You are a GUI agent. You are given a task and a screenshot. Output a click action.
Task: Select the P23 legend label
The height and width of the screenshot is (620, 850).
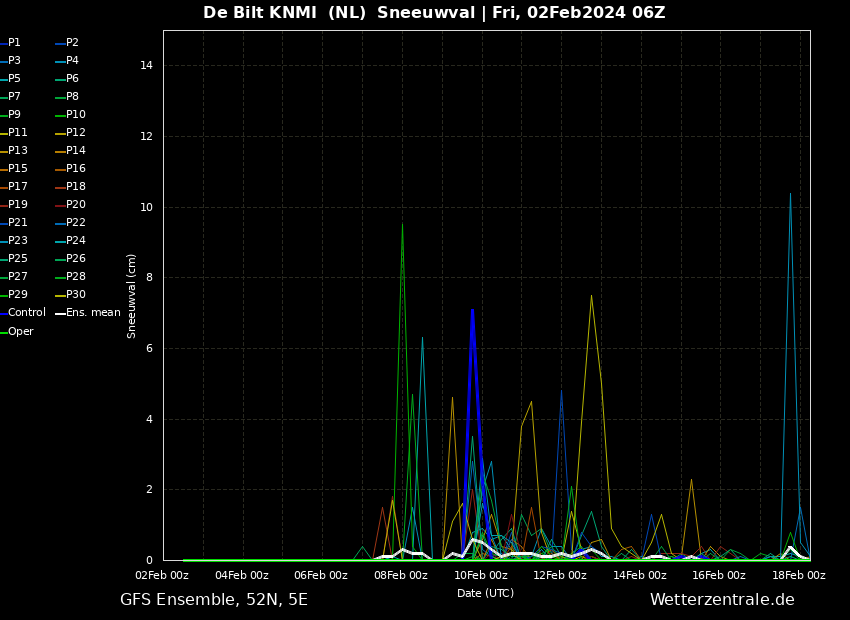[x=18, y=241]
